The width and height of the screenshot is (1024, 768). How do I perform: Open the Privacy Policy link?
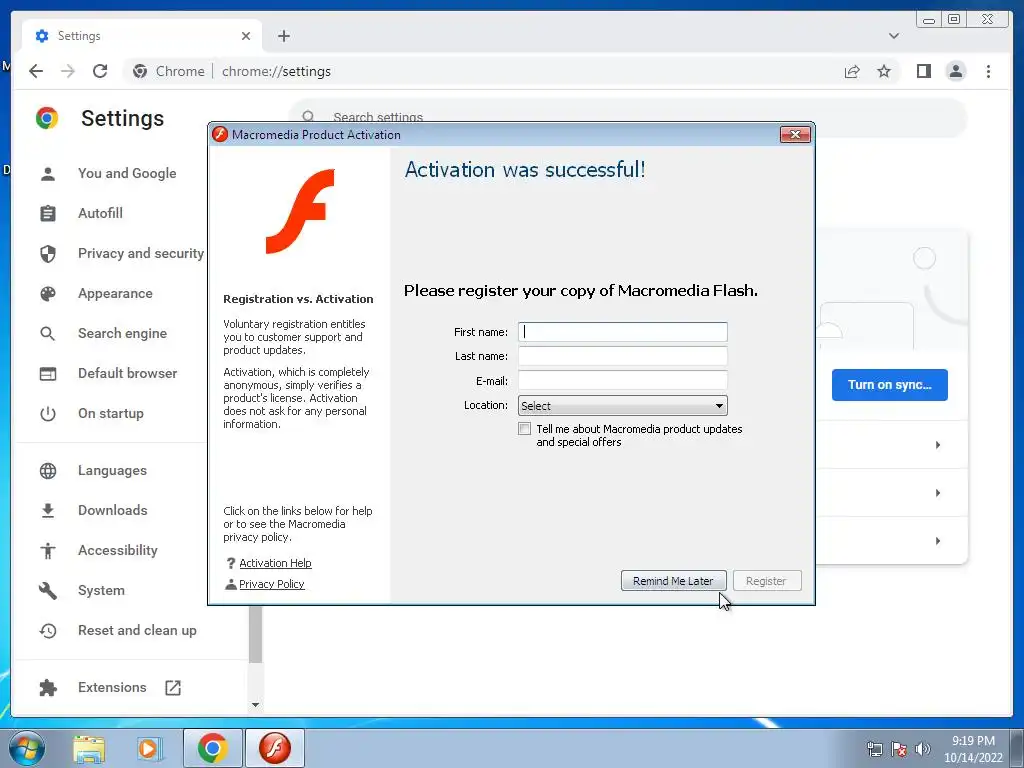[x=272, y=584]
